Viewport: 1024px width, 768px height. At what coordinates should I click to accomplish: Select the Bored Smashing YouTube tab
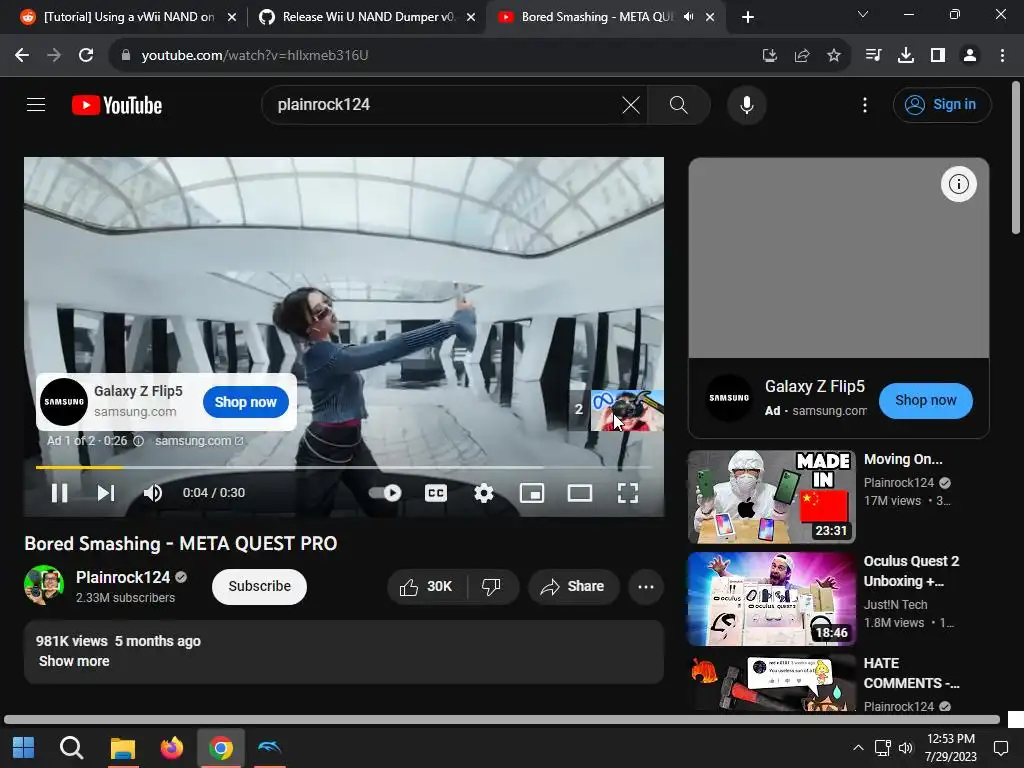click(596, 17)
